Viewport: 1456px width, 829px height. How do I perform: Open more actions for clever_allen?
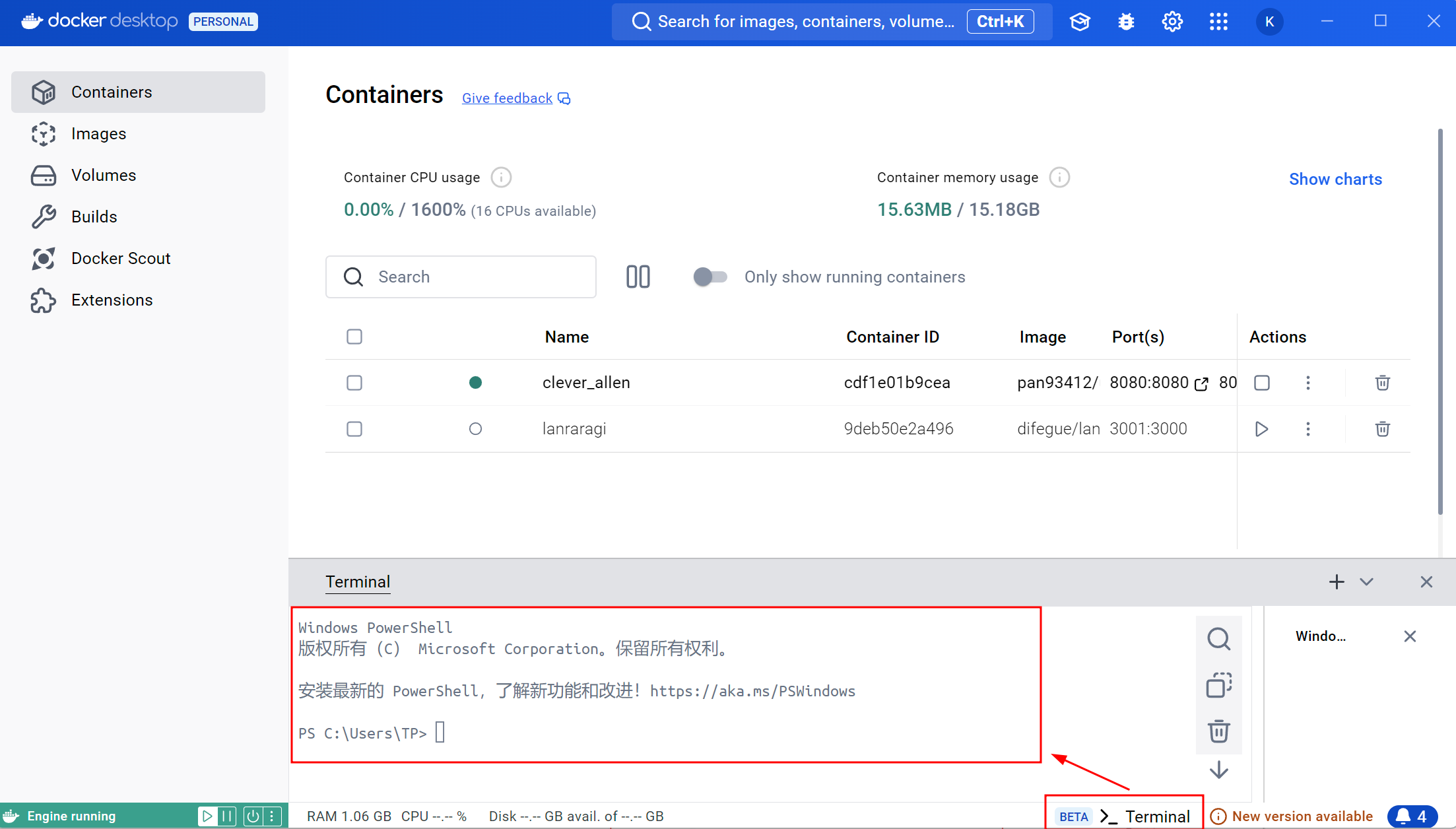[1307, 383]
